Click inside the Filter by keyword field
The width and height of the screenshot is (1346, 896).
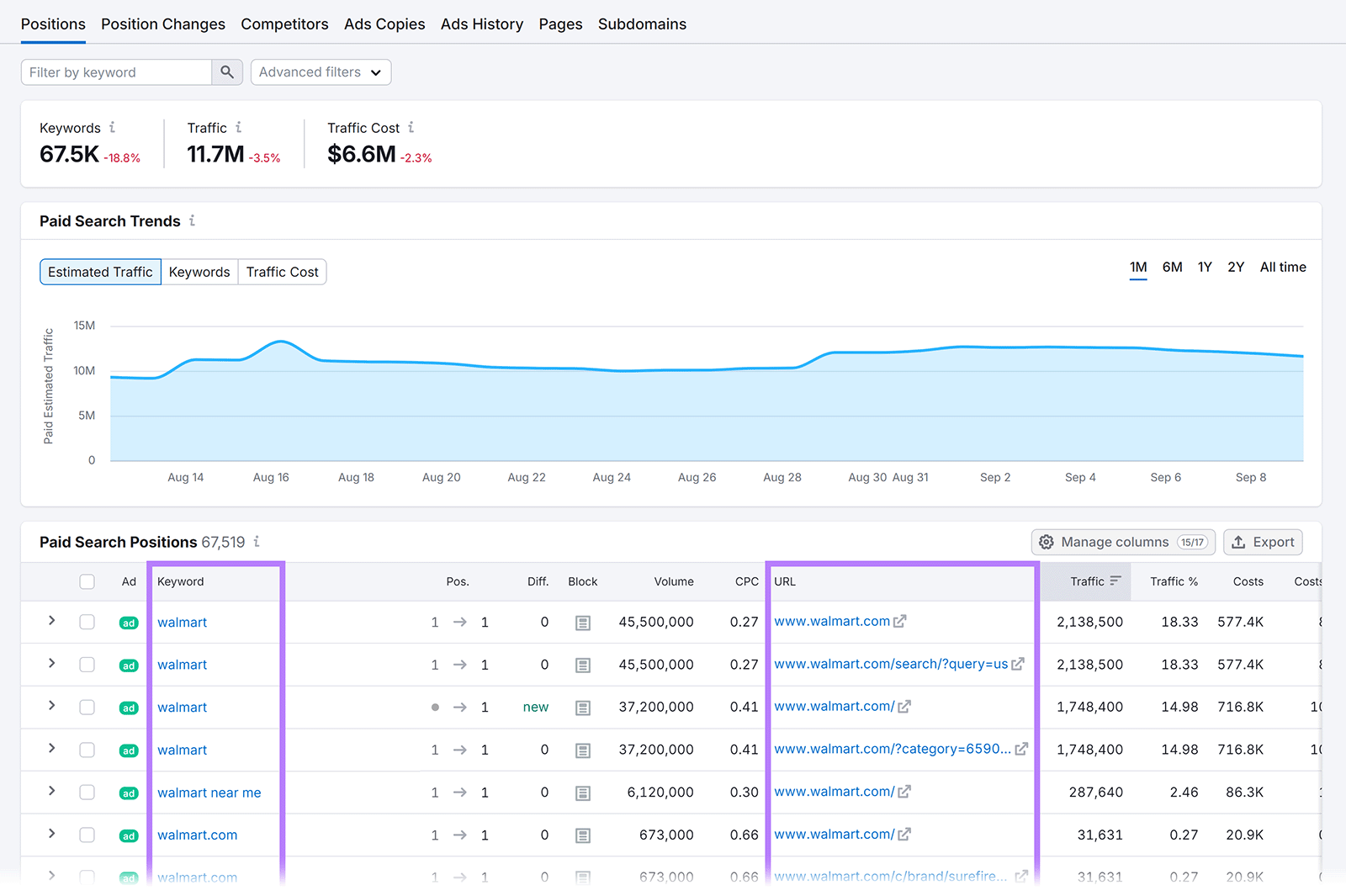coord(118,72)
